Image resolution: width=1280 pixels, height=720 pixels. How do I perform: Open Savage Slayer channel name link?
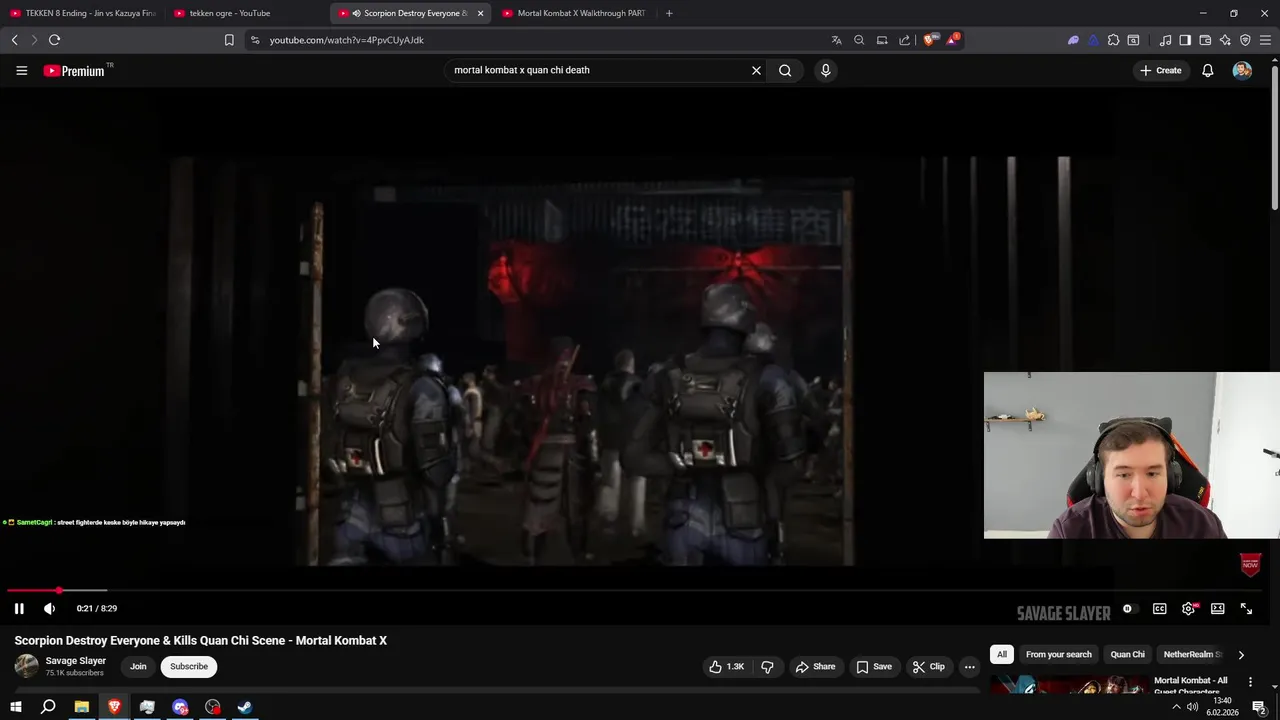(75, 661)
